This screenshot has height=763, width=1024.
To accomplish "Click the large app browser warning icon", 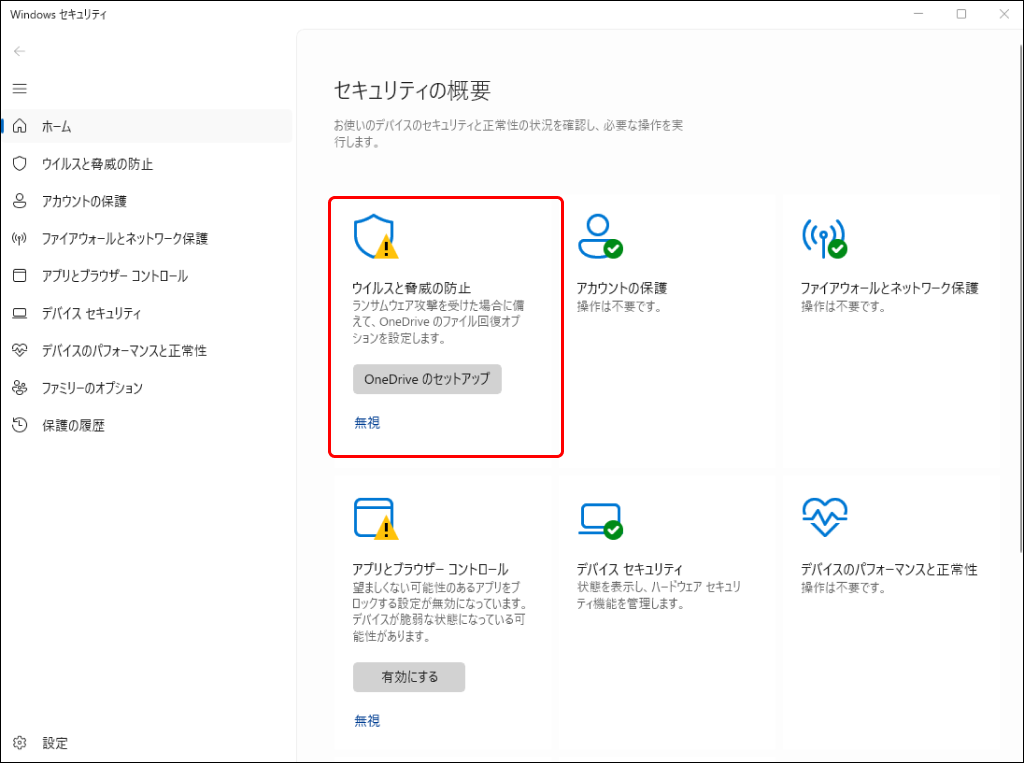I will click(376, 519).
